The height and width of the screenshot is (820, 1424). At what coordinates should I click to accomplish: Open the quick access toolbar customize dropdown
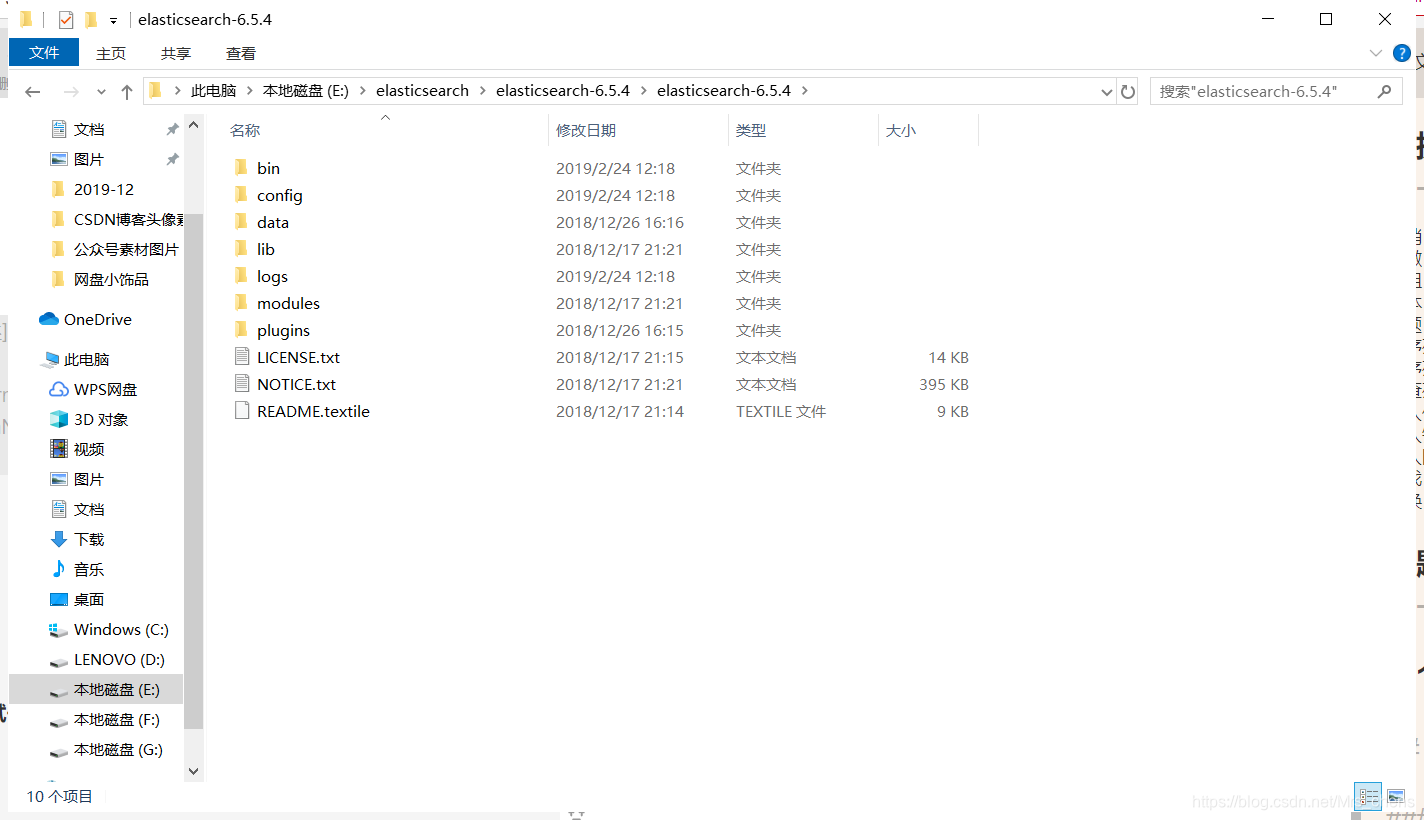point(113,20)
